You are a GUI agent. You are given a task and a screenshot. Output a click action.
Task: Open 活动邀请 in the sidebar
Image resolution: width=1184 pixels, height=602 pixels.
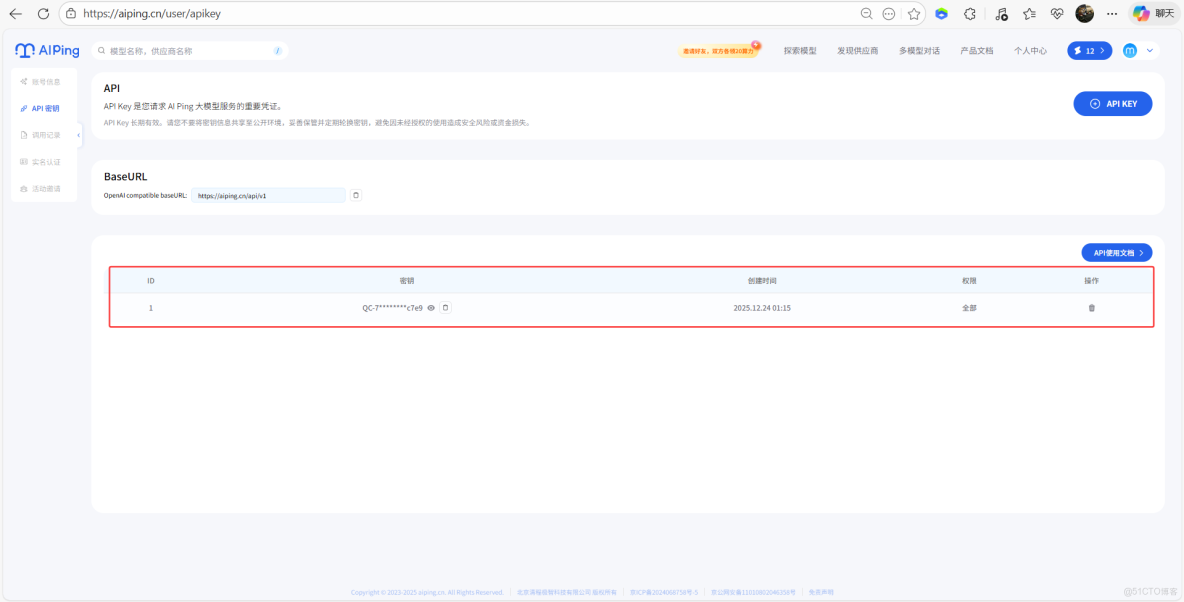pos(45,188)
